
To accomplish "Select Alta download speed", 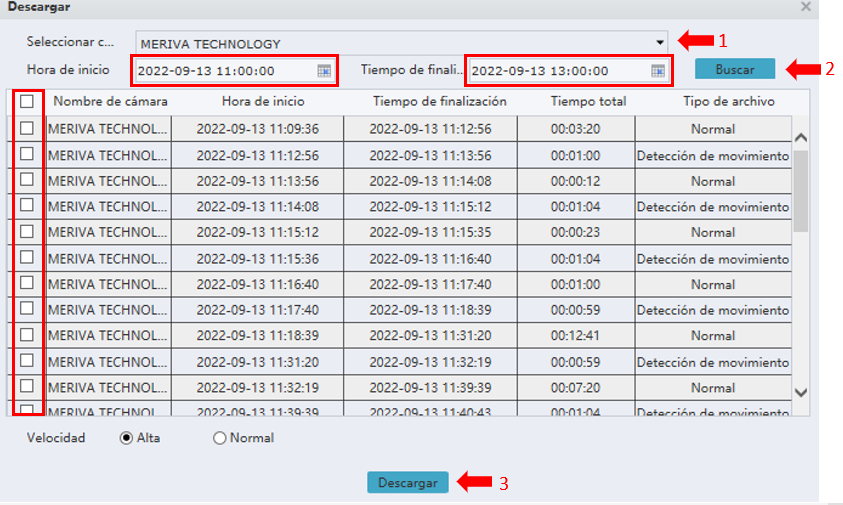I will click(x=127, y=438).
